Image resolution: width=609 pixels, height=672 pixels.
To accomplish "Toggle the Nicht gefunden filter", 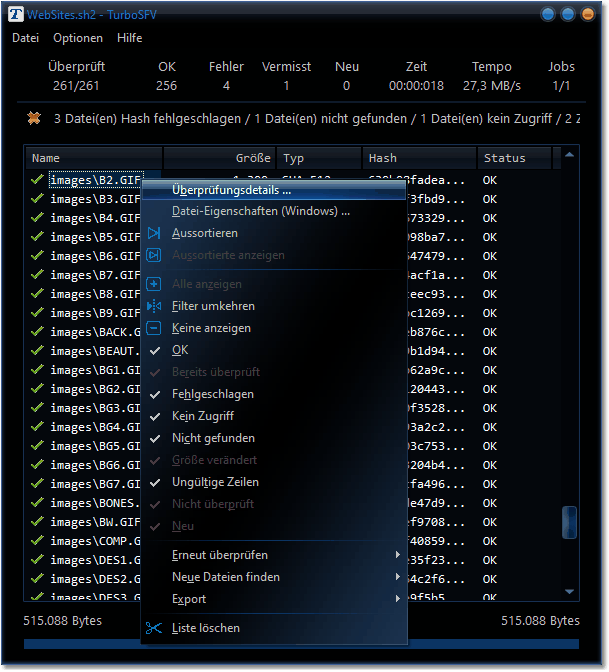I will [x=154, y=438].
